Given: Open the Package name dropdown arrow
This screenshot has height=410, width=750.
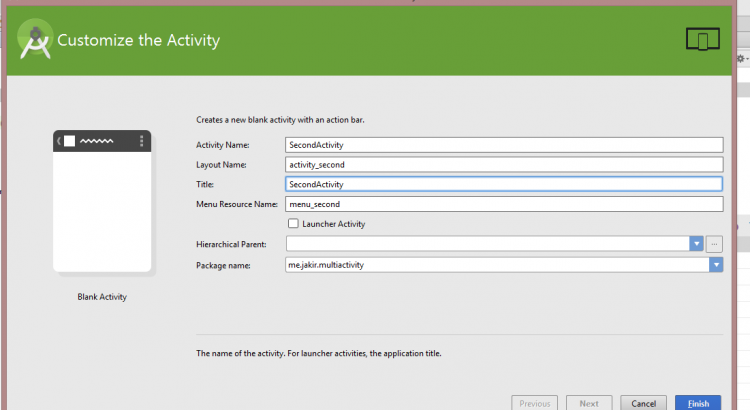Looking at the screenshot, I should [x=715, y=265].
